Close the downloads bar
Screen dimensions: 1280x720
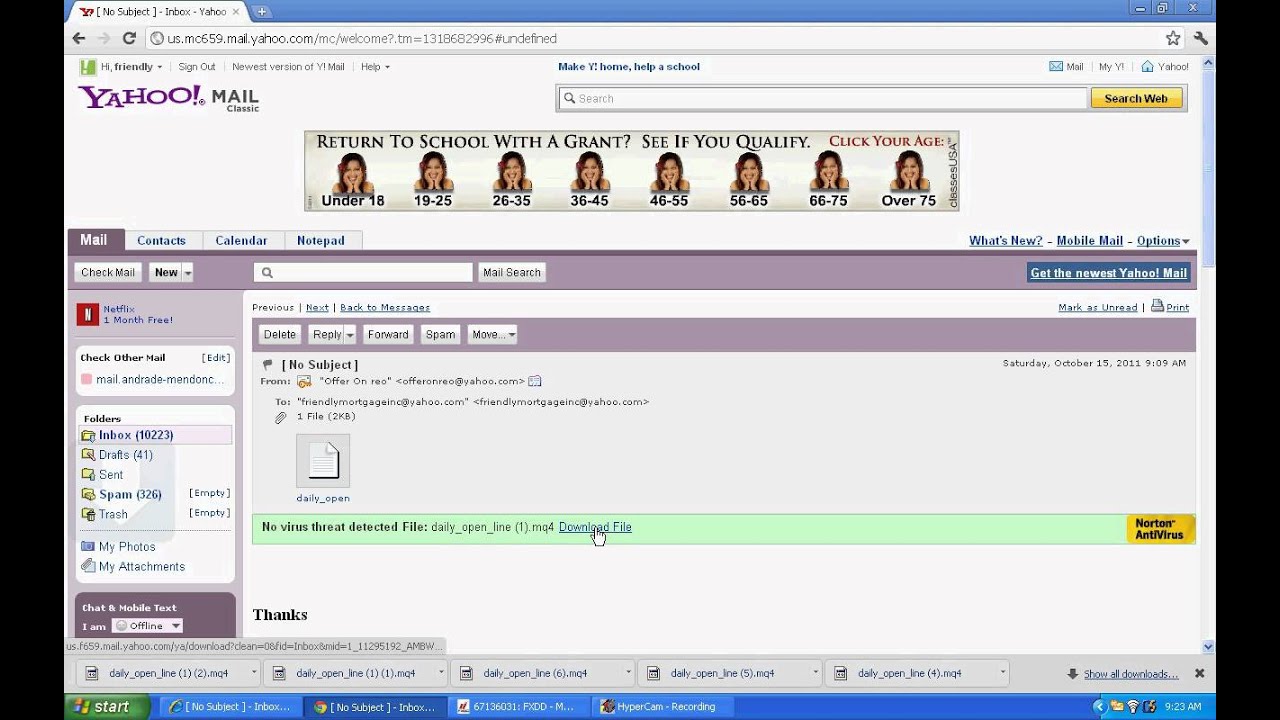(x=1199, y=674)
